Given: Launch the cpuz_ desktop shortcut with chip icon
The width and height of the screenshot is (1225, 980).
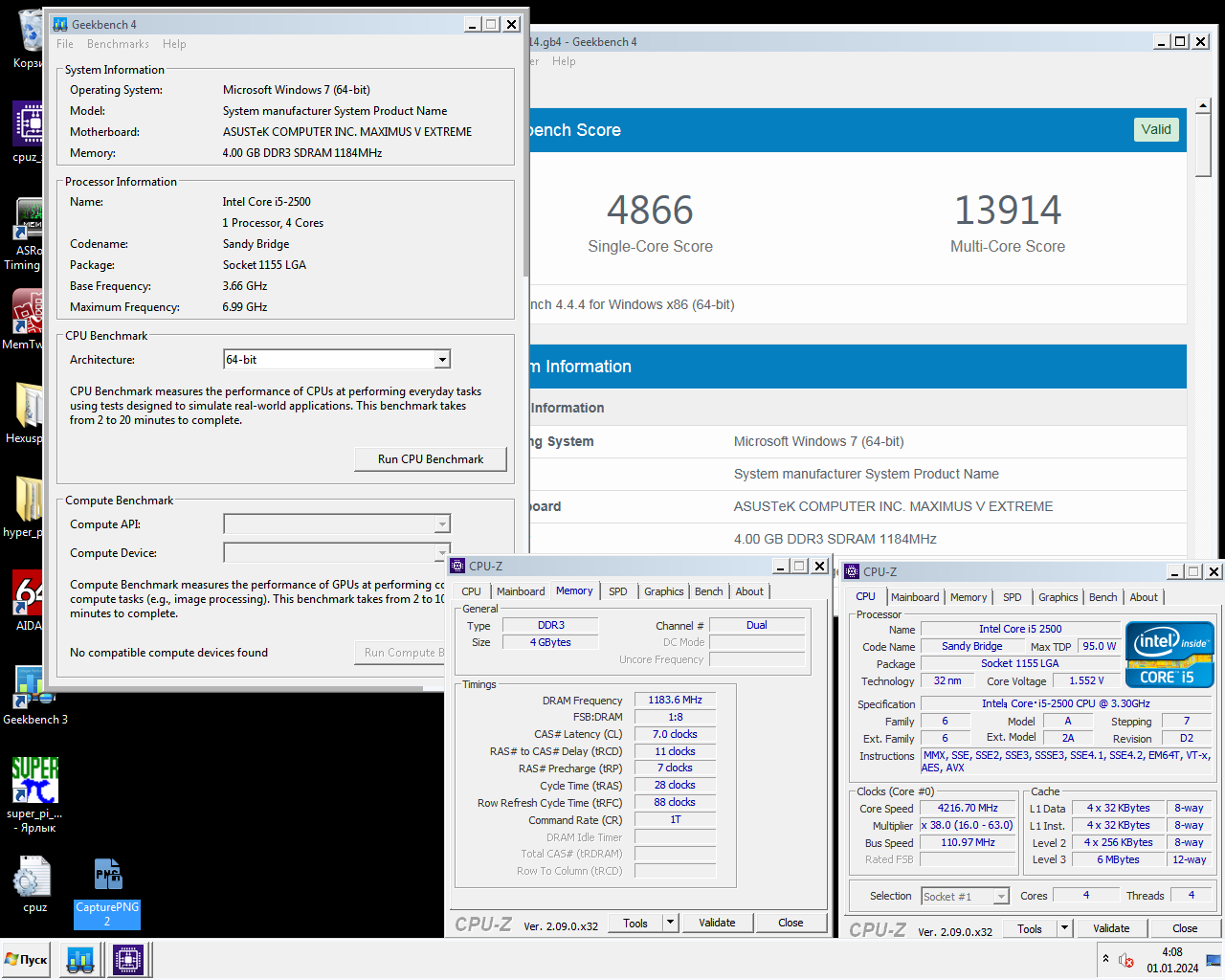Looking at the screenshot, I should pyautogui.click(x=29, y=132).
